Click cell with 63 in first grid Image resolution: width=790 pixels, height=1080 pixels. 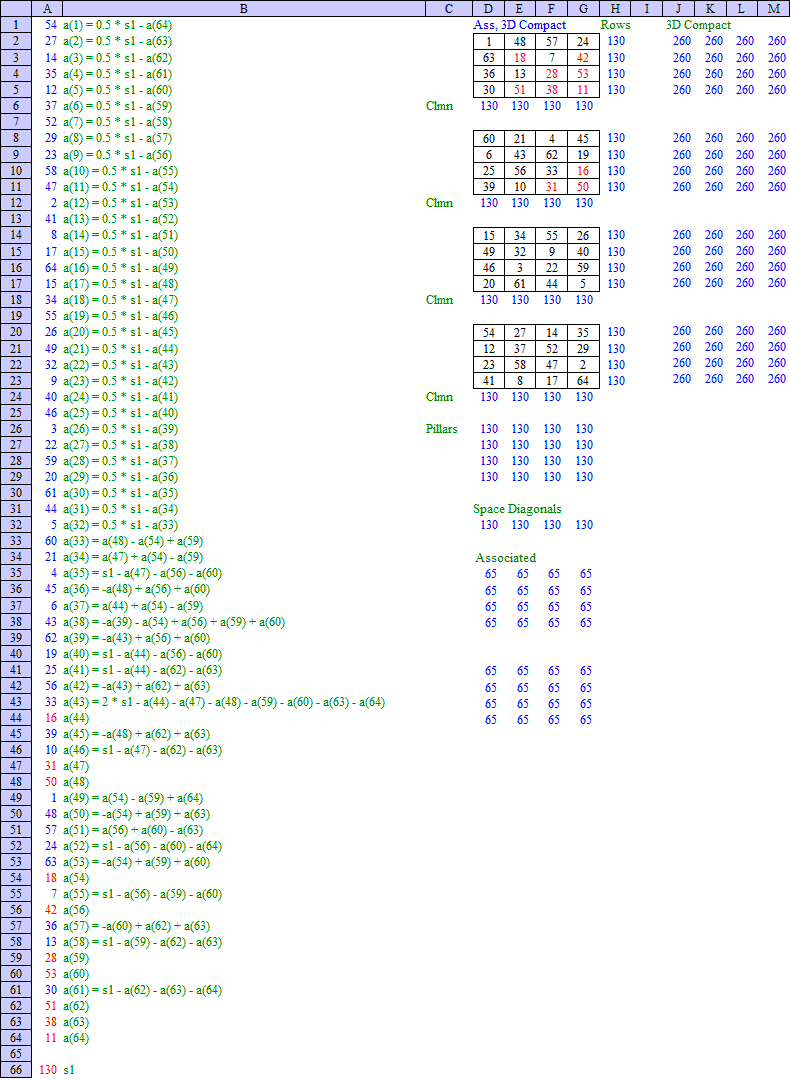coord(488,58)
